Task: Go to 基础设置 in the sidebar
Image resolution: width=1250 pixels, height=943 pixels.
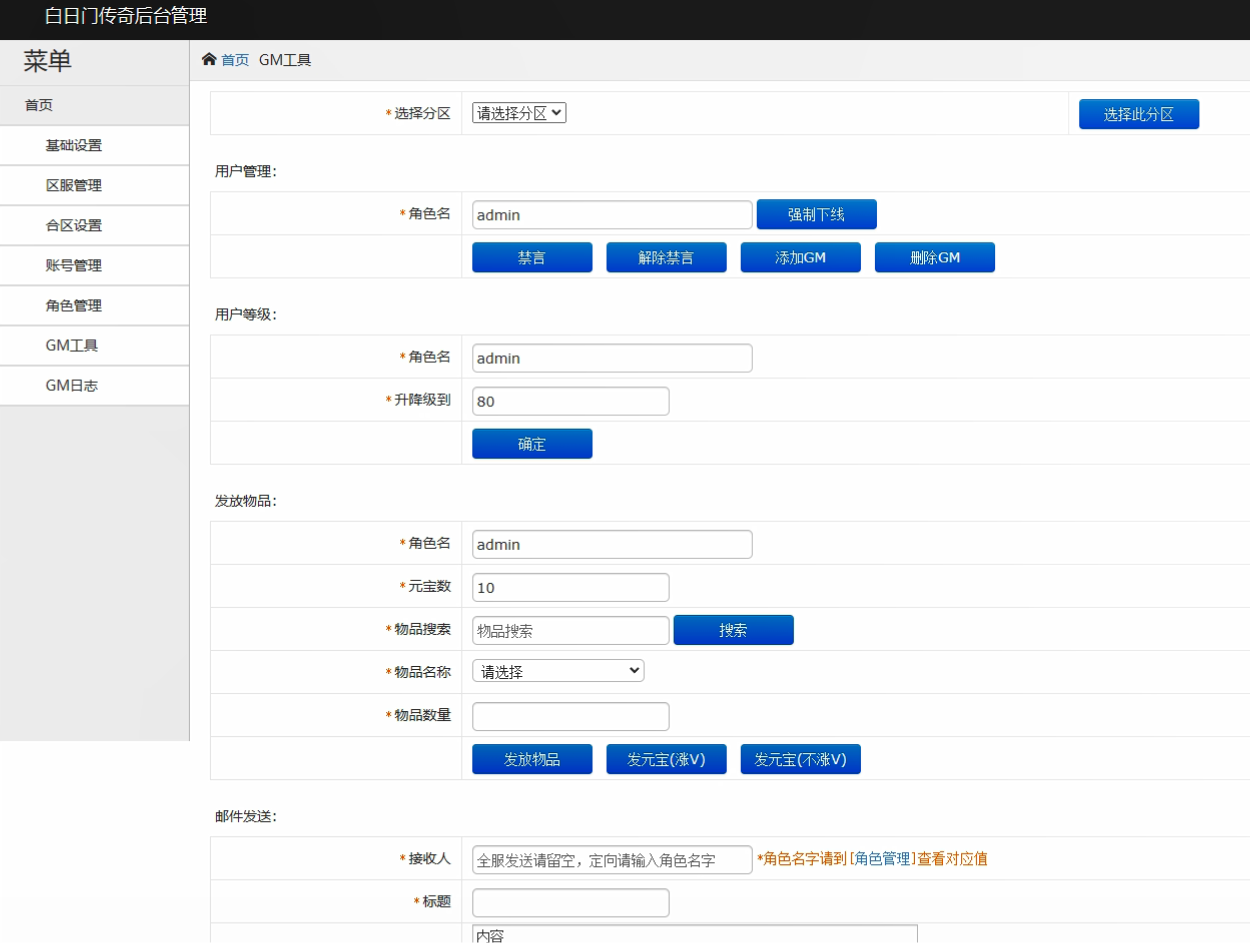Action: (94, 145)
